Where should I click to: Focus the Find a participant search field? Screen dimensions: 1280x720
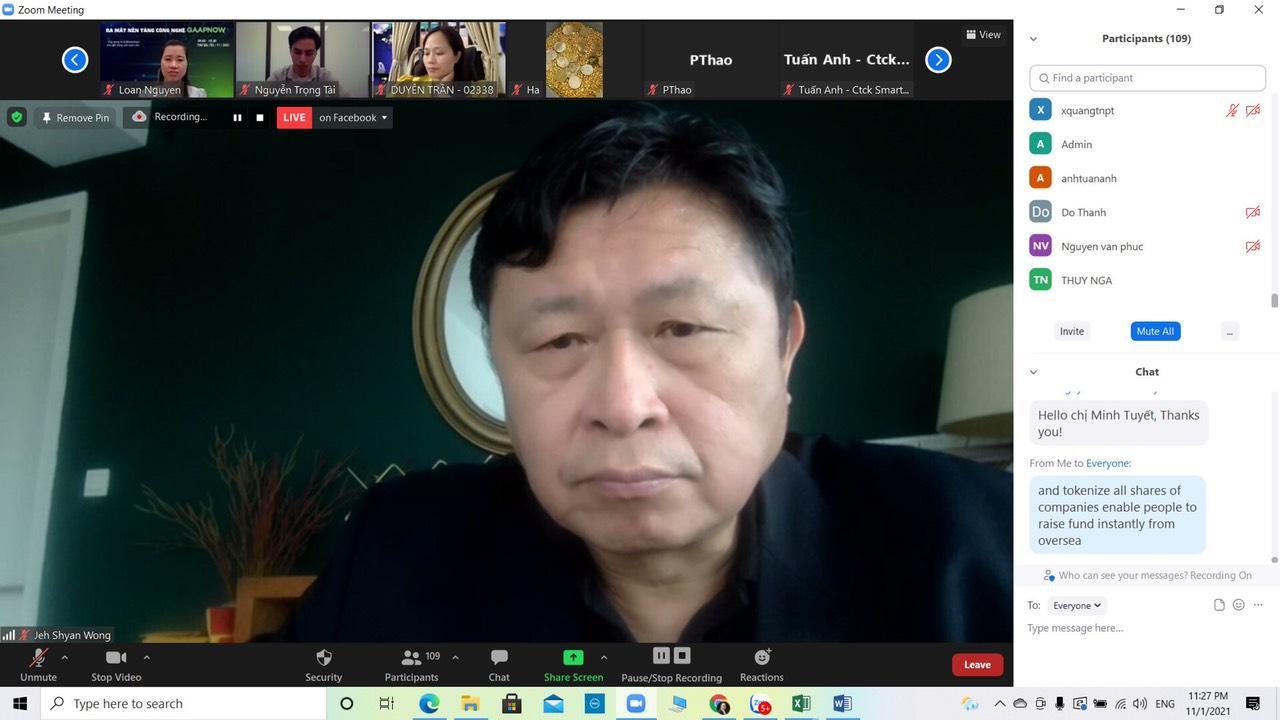1147,78
